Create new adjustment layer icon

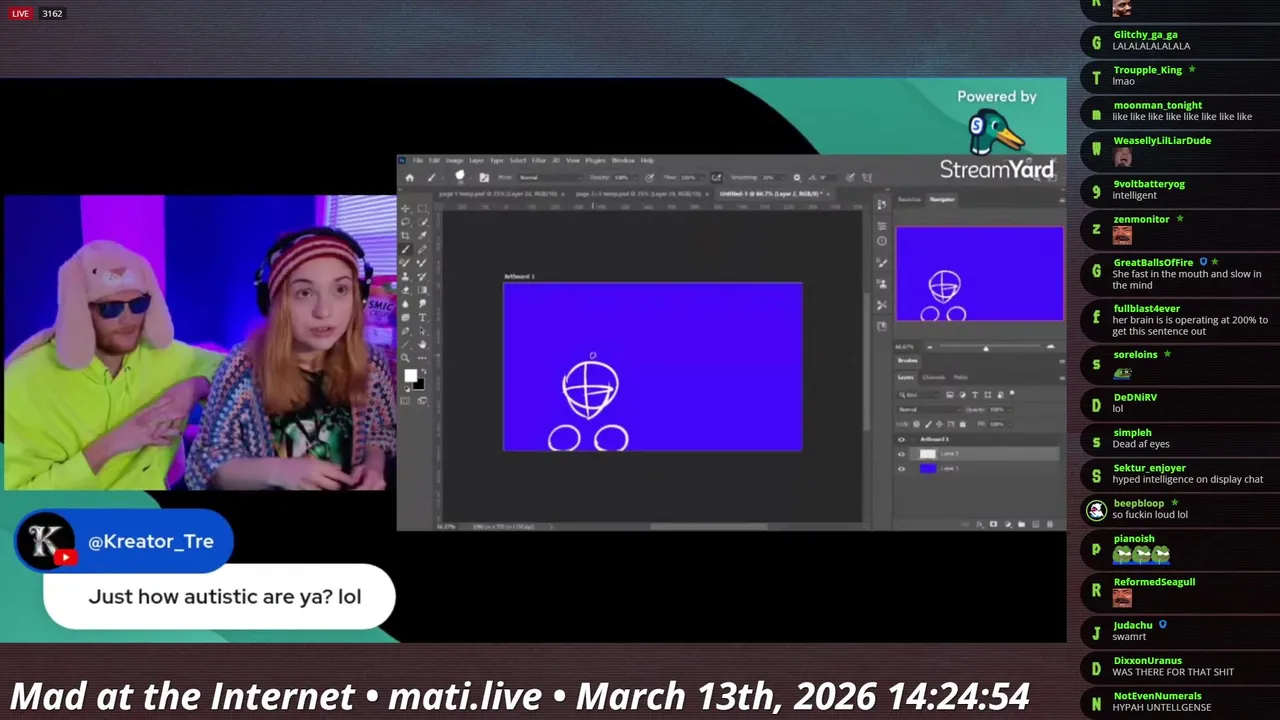pos(1007,524)
